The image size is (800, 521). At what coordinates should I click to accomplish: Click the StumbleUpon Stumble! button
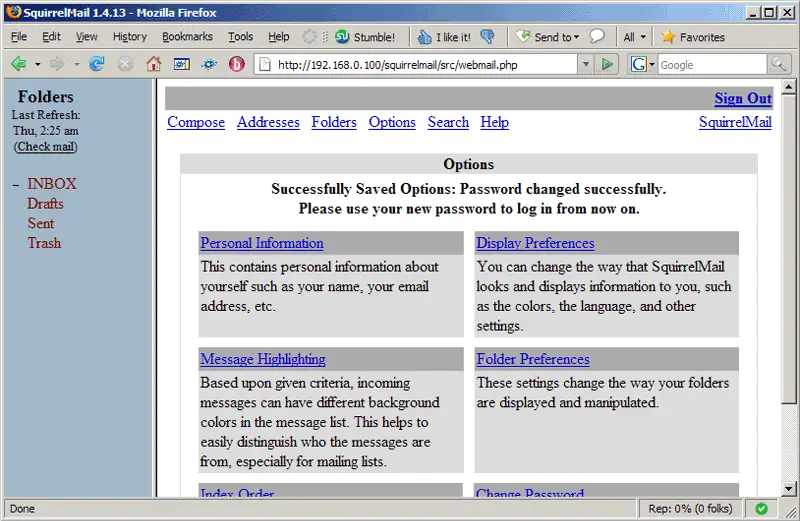point(365,37)
